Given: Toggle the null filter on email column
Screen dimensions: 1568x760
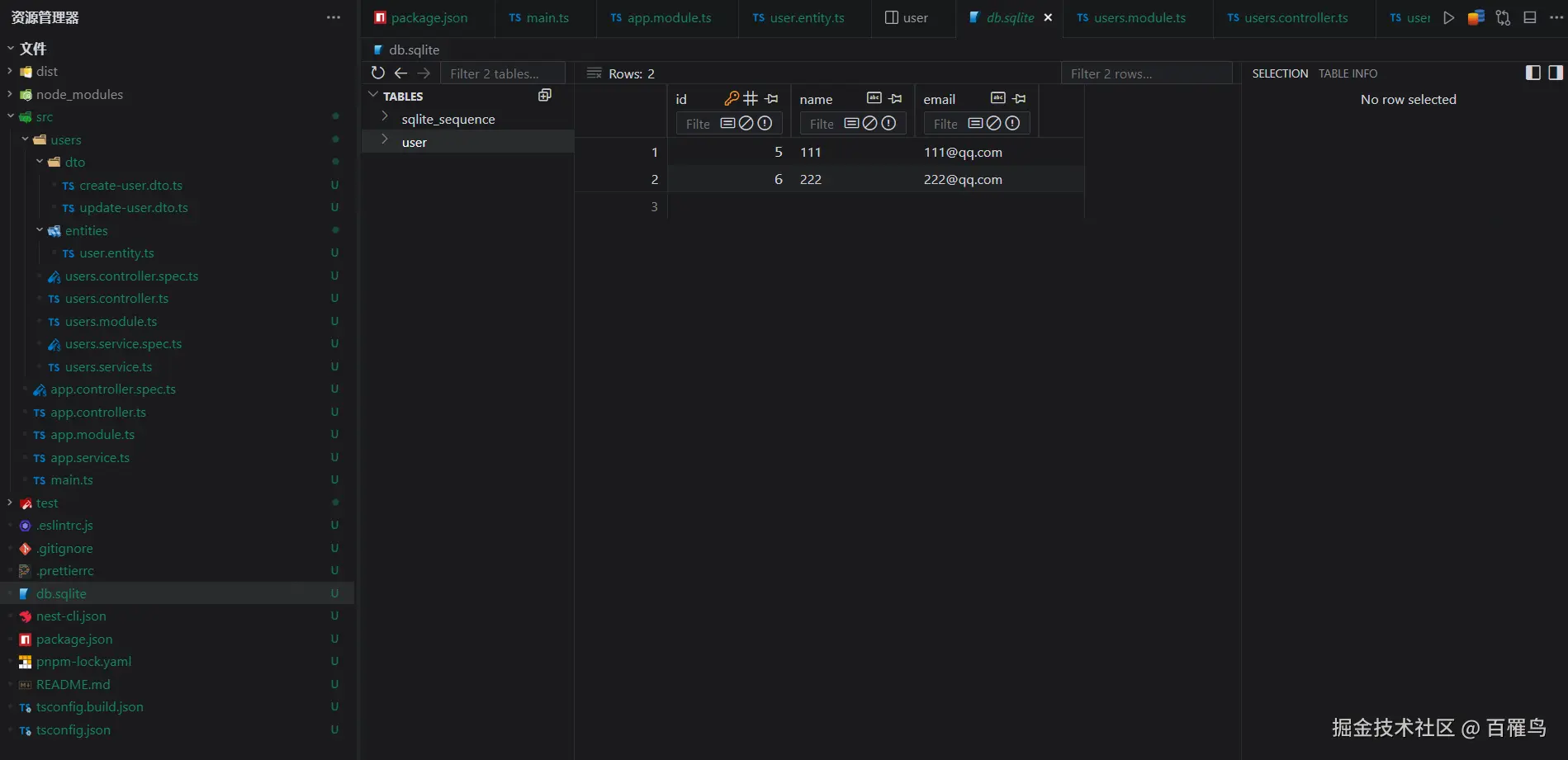Looking at the screenshot, I should 994,123.
